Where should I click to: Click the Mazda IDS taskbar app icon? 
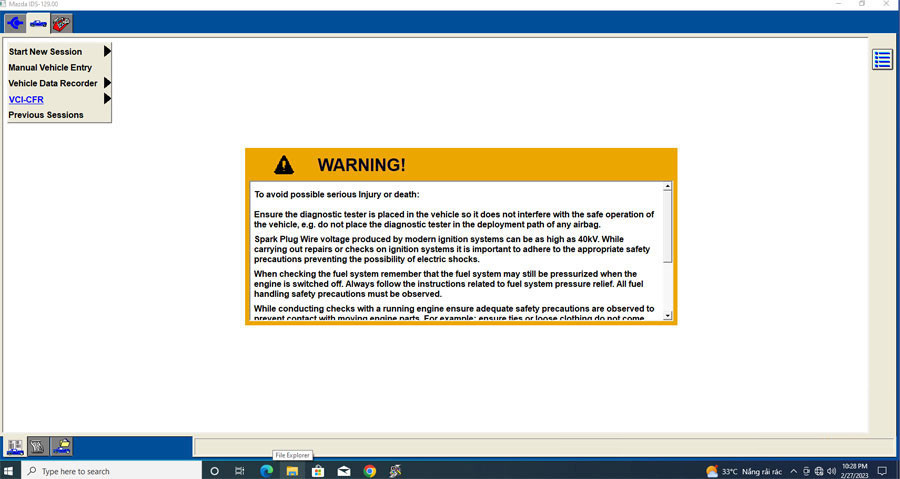[x=396, y=471]
